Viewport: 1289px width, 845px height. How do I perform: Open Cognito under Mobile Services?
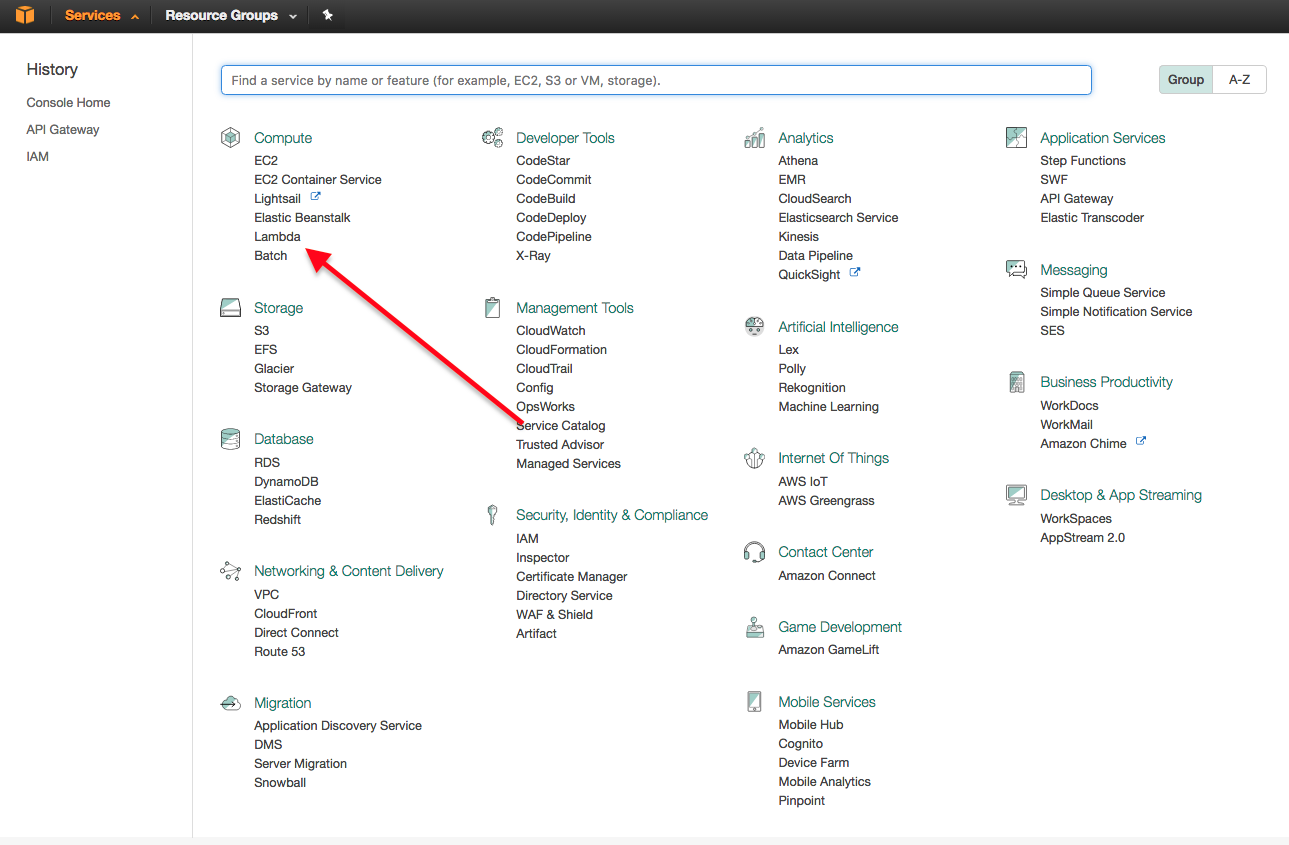click(x=801, y=744)
